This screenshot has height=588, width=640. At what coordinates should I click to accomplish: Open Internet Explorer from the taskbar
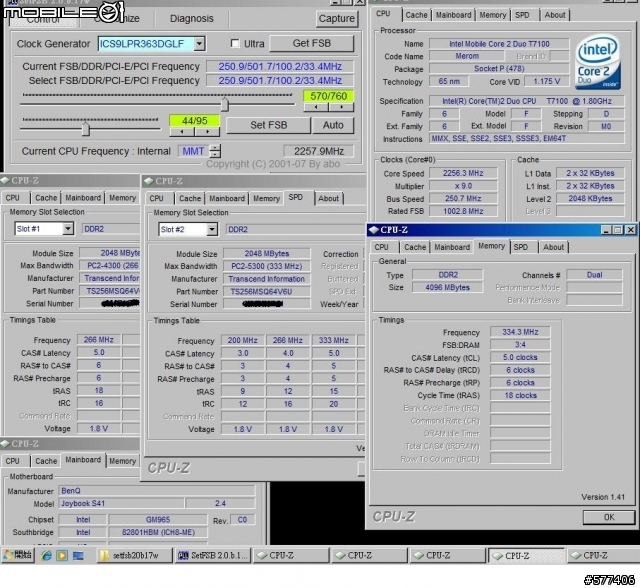[x=46, y=555]
